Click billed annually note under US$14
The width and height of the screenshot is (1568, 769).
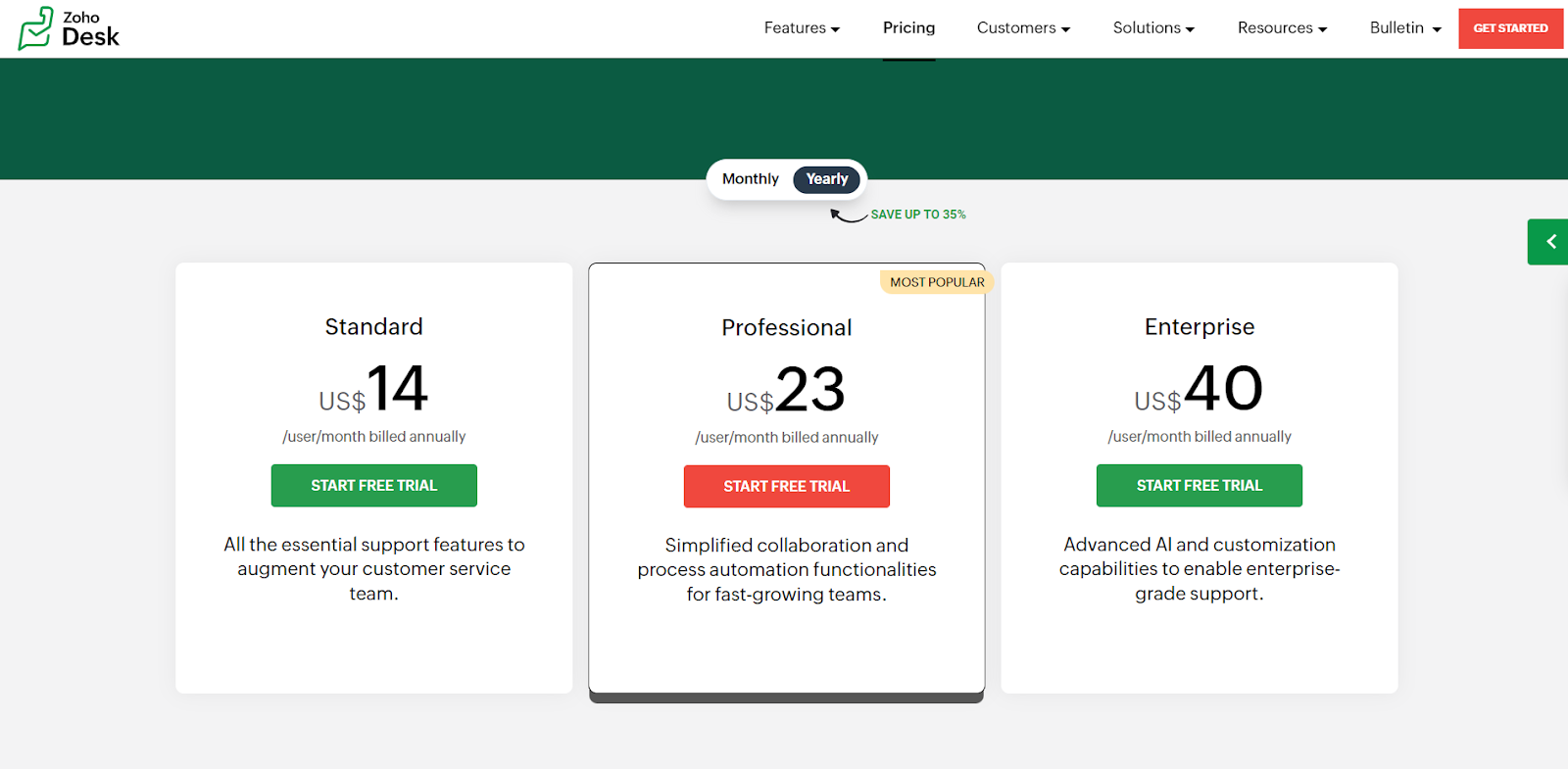[x=373, y=437]
